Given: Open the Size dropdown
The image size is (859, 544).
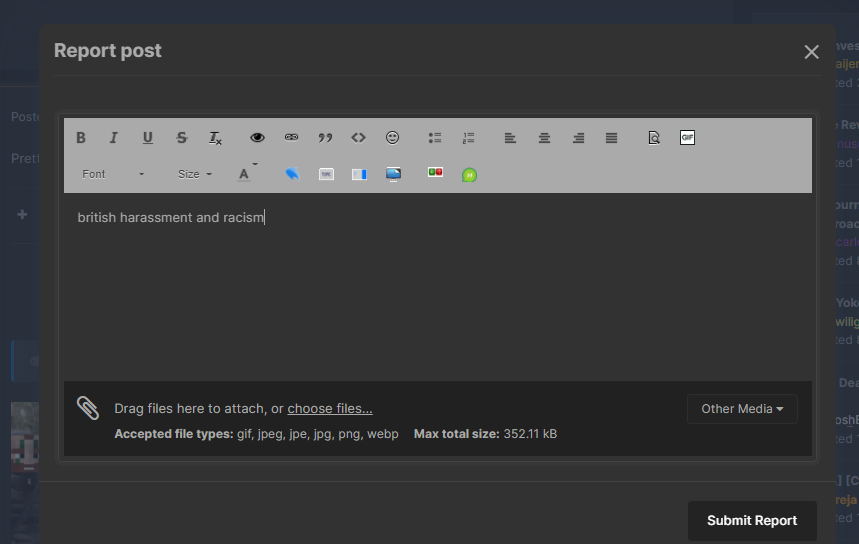Looking at the screenshot, I should pyautogui.click(x=194, y=174).
